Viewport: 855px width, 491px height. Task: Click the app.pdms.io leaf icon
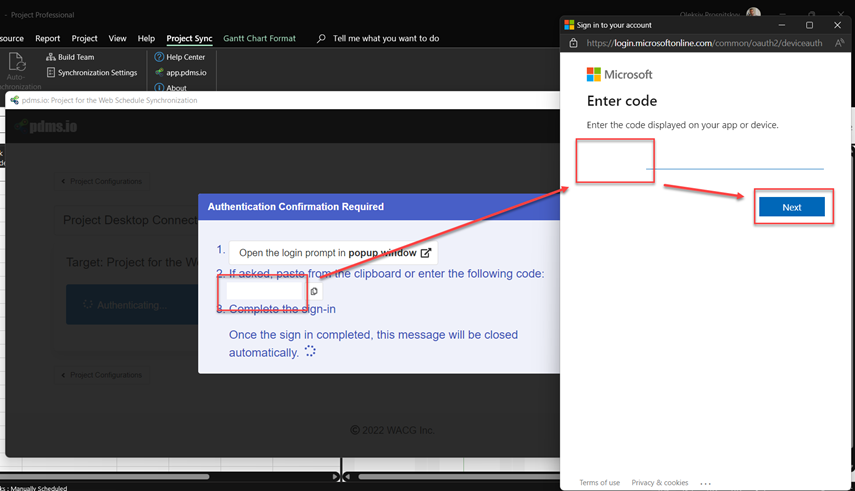click(x=159, y=72)
